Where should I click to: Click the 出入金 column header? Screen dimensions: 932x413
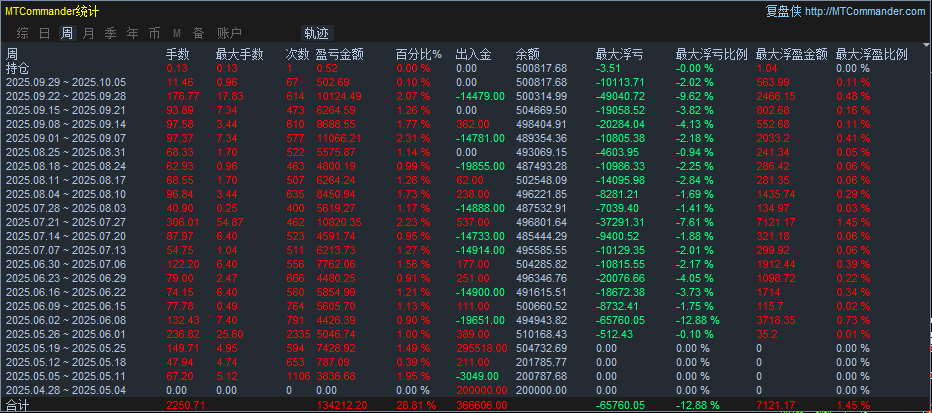point(474,54)
